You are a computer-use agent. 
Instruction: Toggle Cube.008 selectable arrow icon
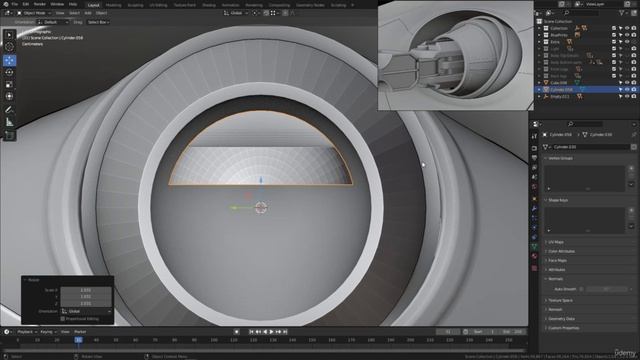[620, 82]
